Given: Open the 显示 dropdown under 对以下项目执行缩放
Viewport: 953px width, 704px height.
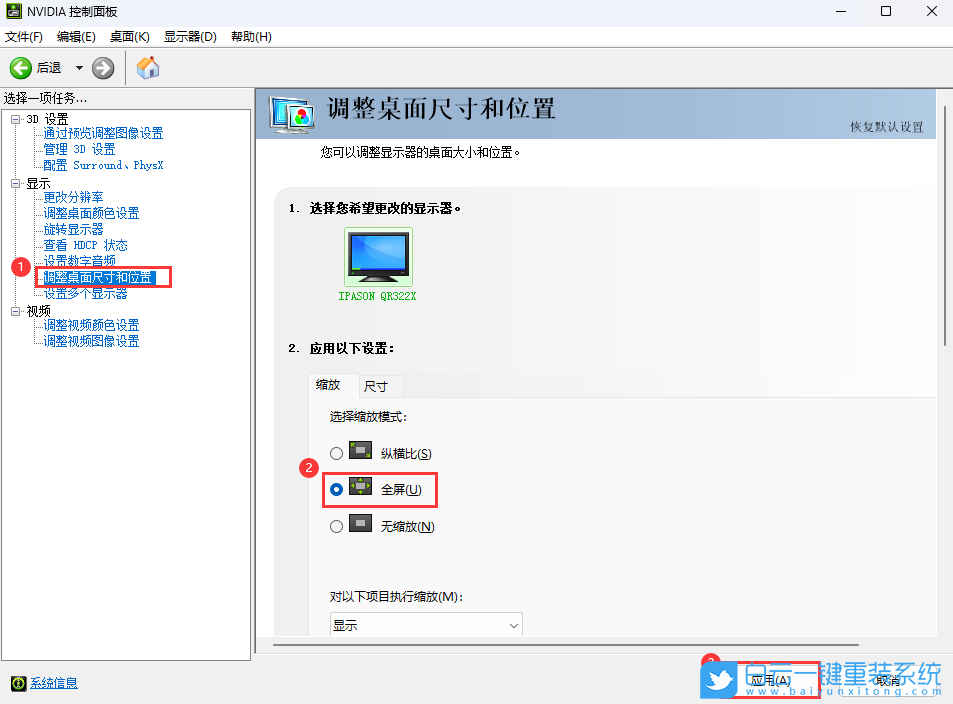Looking at the screenshot, I should click(425, 623).
